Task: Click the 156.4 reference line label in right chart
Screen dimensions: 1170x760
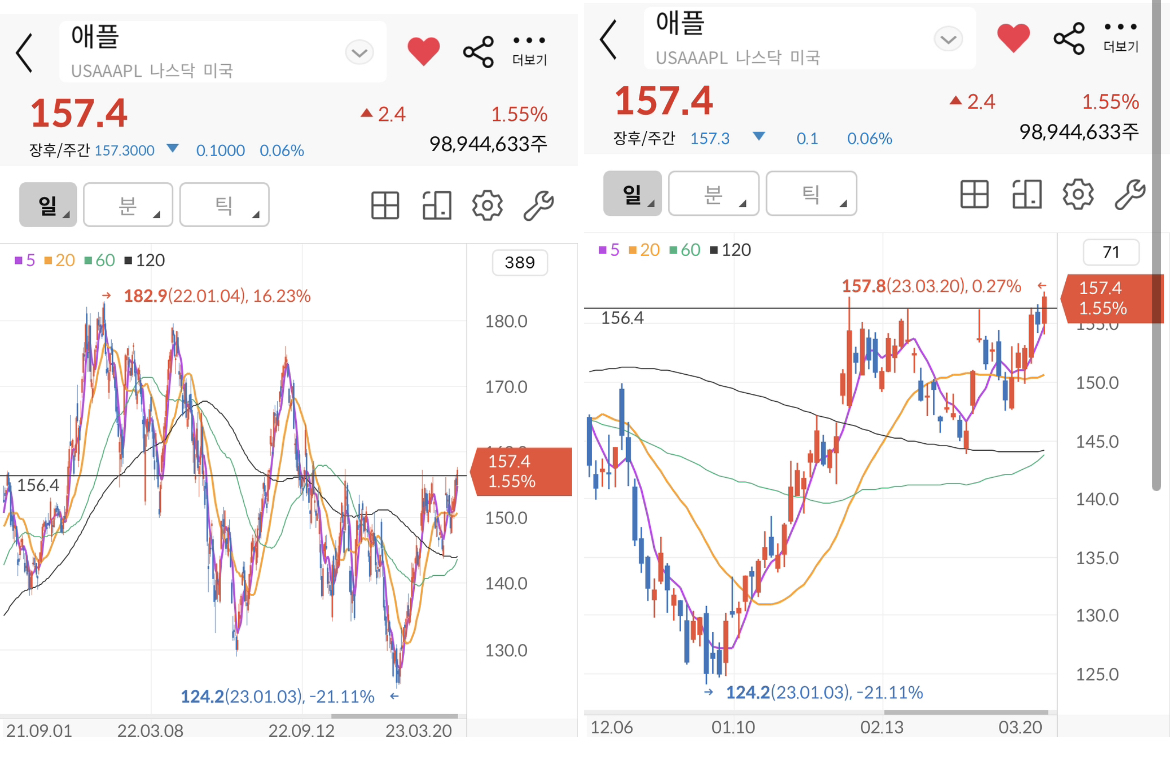Action: (x=622, y=318)
